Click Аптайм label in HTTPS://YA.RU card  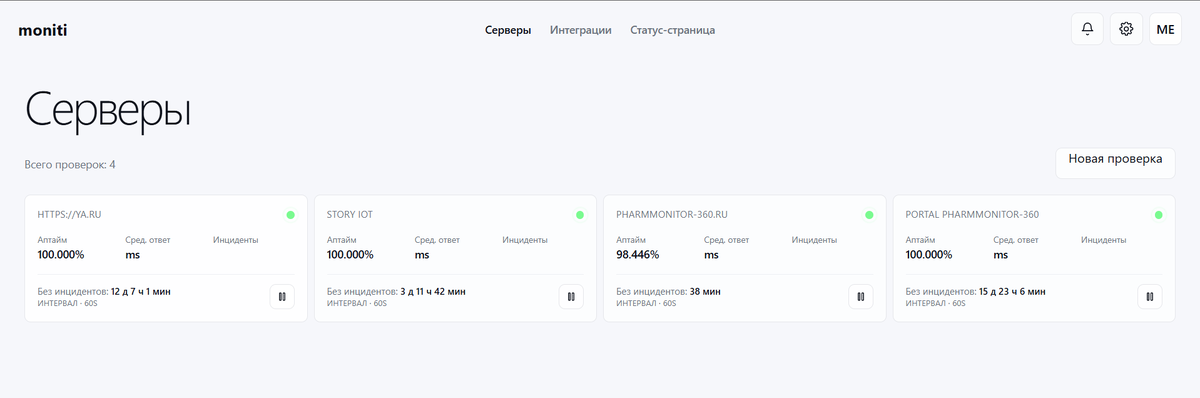coord(52,240)
